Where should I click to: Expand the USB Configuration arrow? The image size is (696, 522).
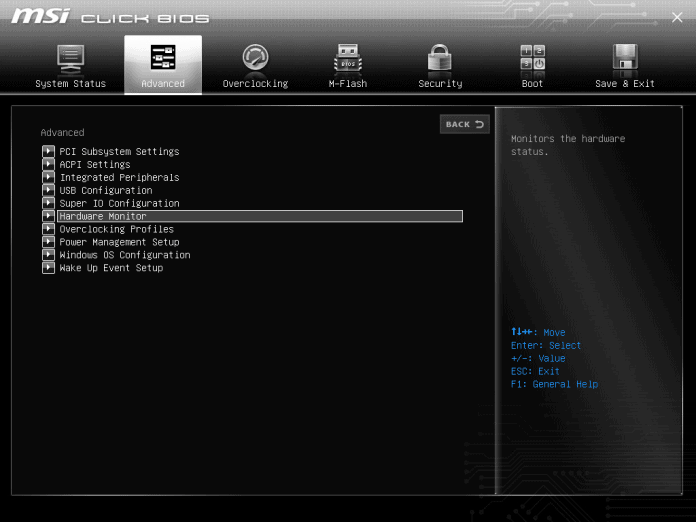pyautogui.click(x=48, y=191)
